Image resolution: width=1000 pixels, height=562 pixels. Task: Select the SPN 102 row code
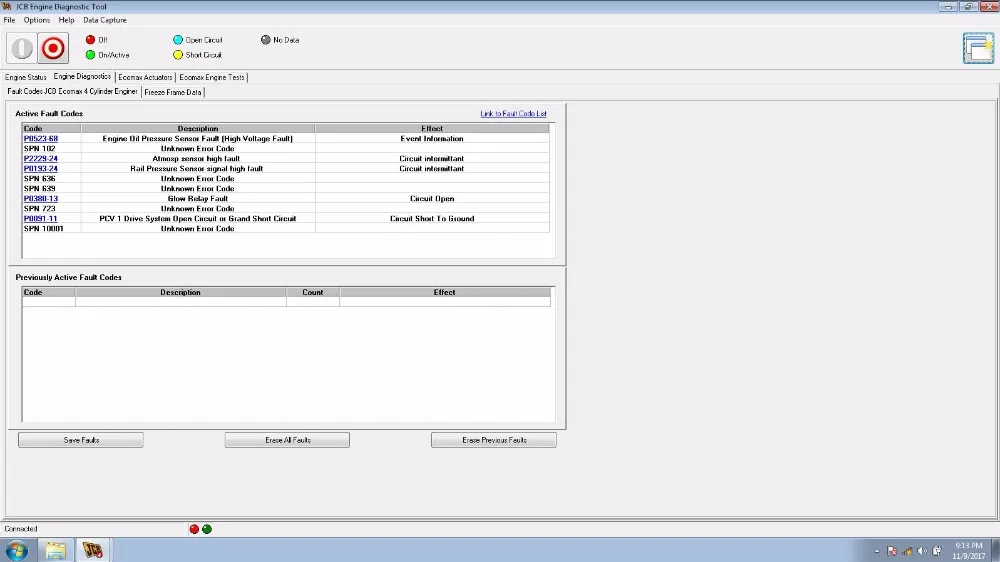(x=40, y=149)
